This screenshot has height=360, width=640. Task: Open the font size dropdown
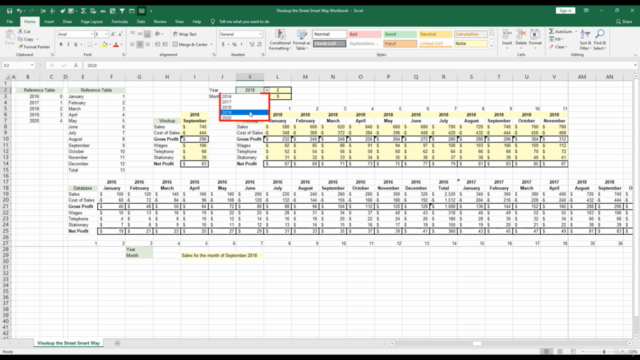pos(107,34)
